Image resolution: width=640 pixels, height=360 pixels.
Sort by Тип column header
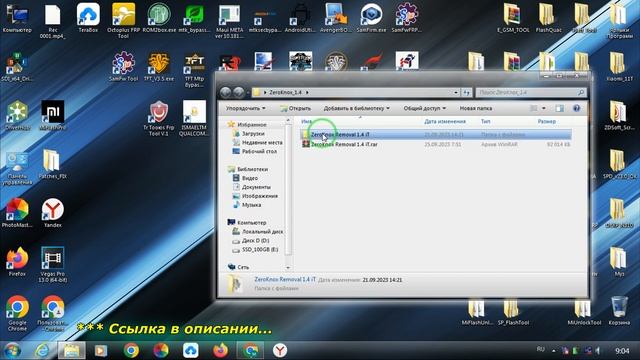(x=485, y=121)
